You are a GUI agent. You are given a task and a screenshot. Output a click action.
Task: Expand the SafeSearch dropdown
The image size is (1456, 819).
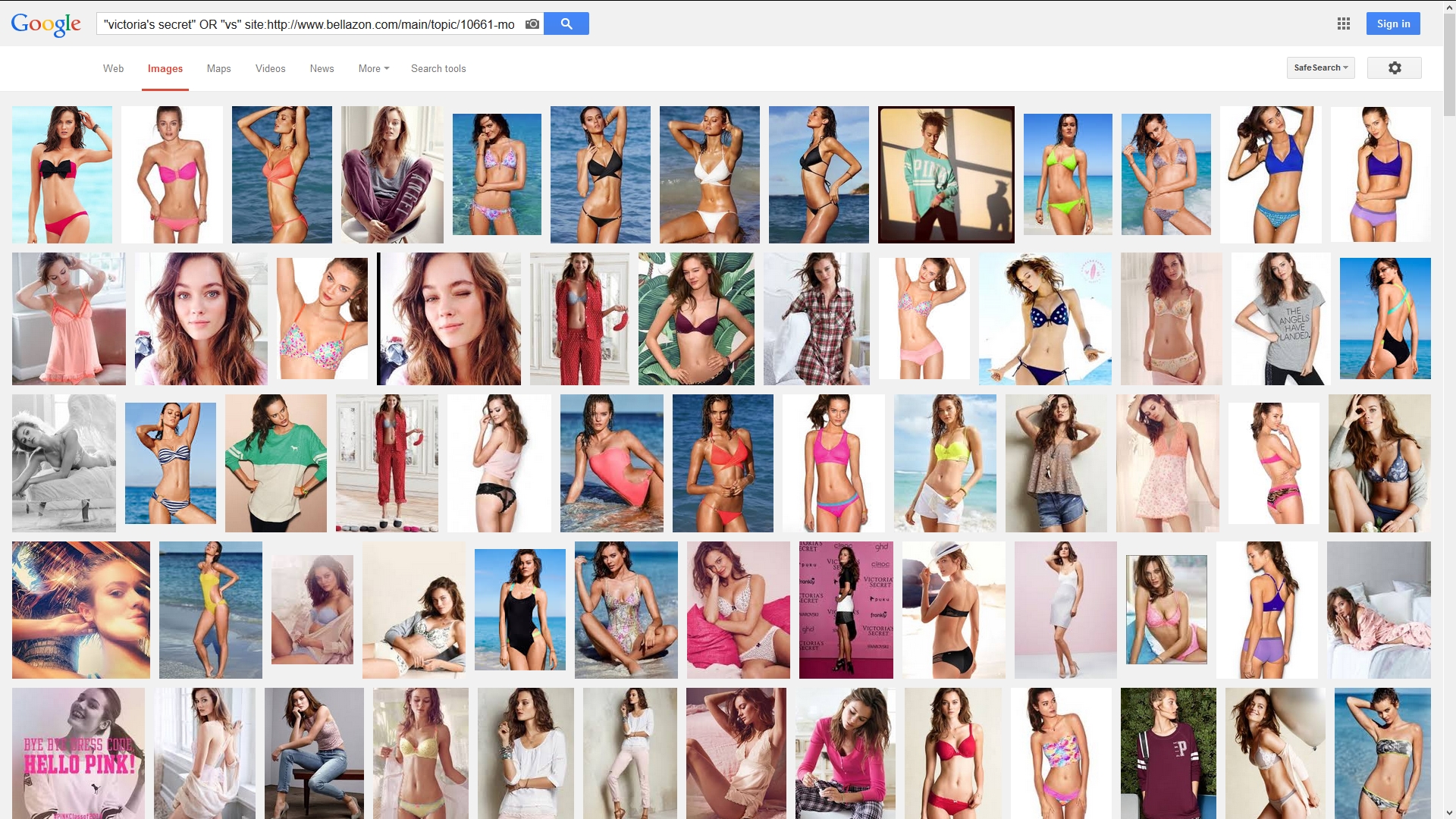tap(1320, 68)
